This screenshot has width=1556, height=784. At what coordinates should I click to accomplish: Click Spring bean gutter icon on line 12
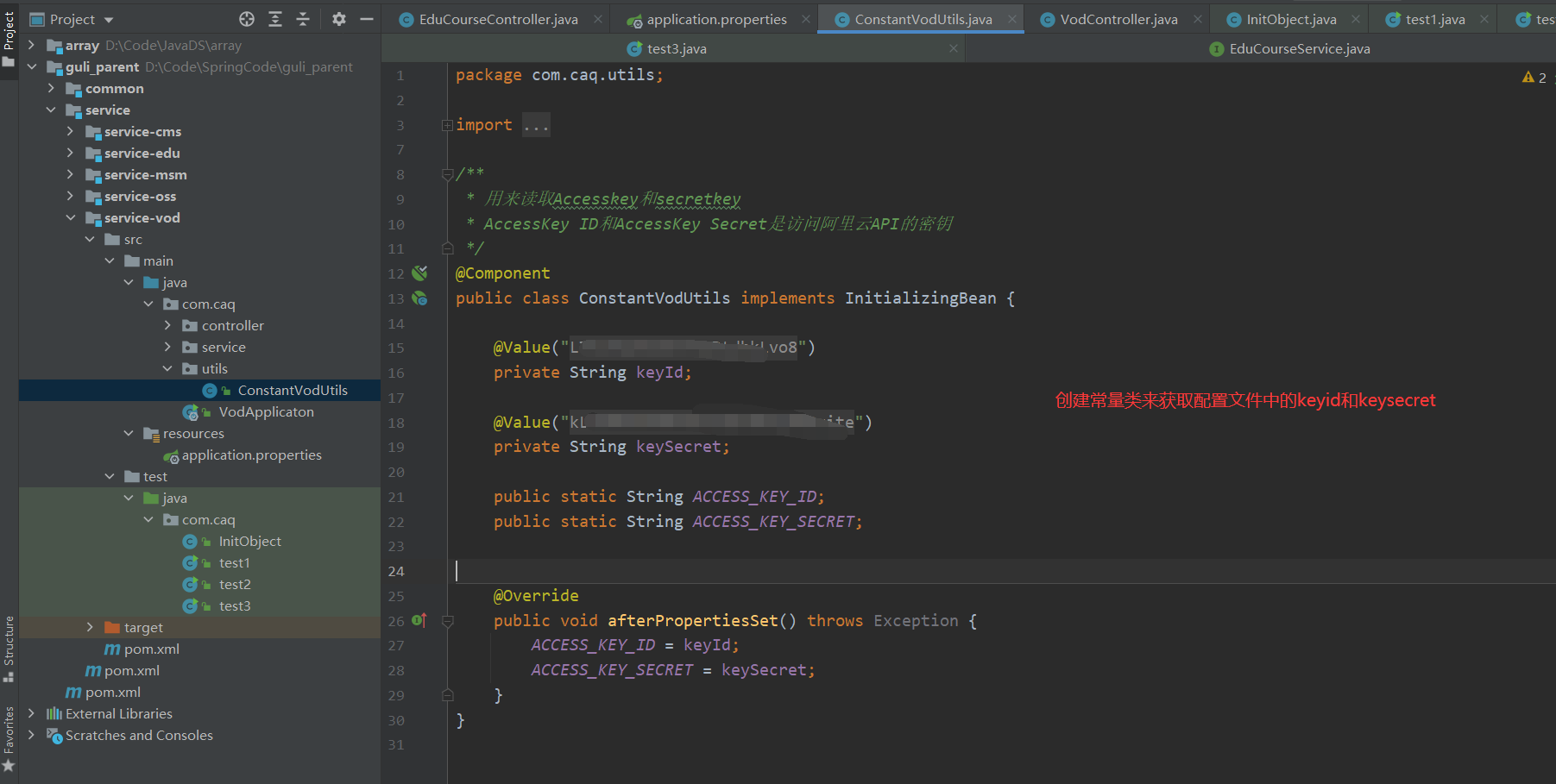click(419, 273)
